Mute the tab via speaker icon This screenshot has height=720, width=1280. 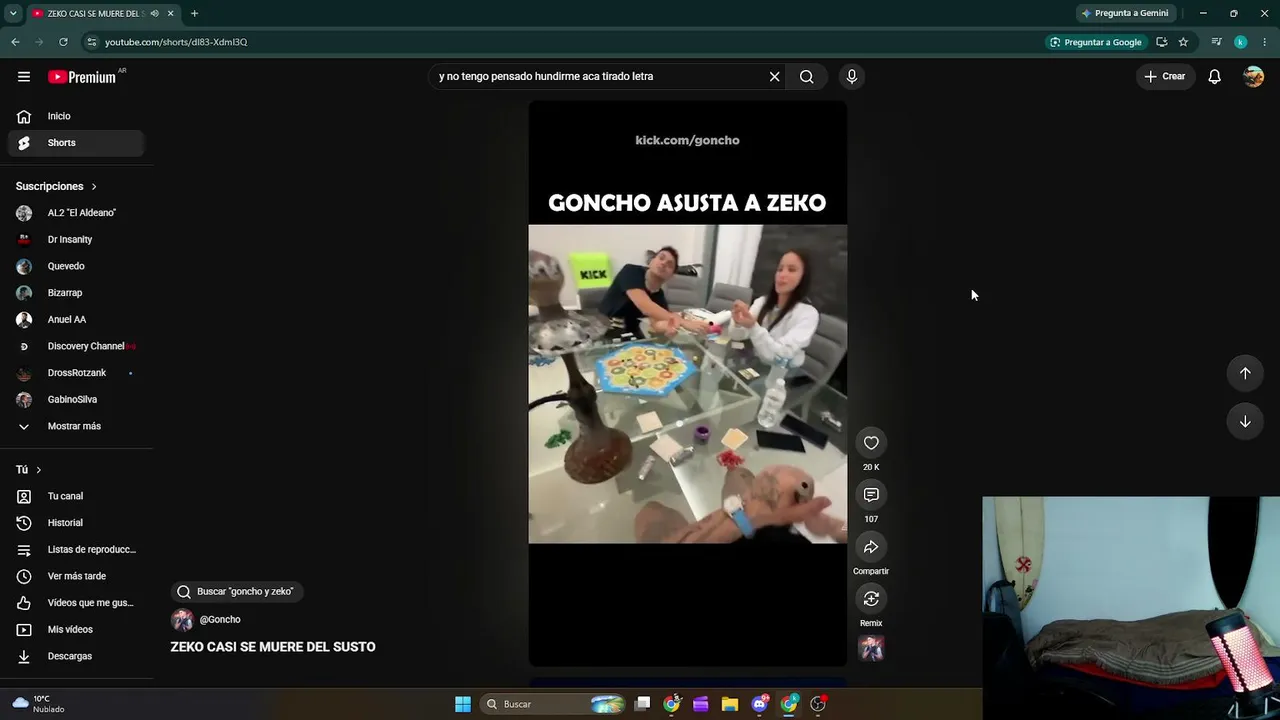[154, 13]
